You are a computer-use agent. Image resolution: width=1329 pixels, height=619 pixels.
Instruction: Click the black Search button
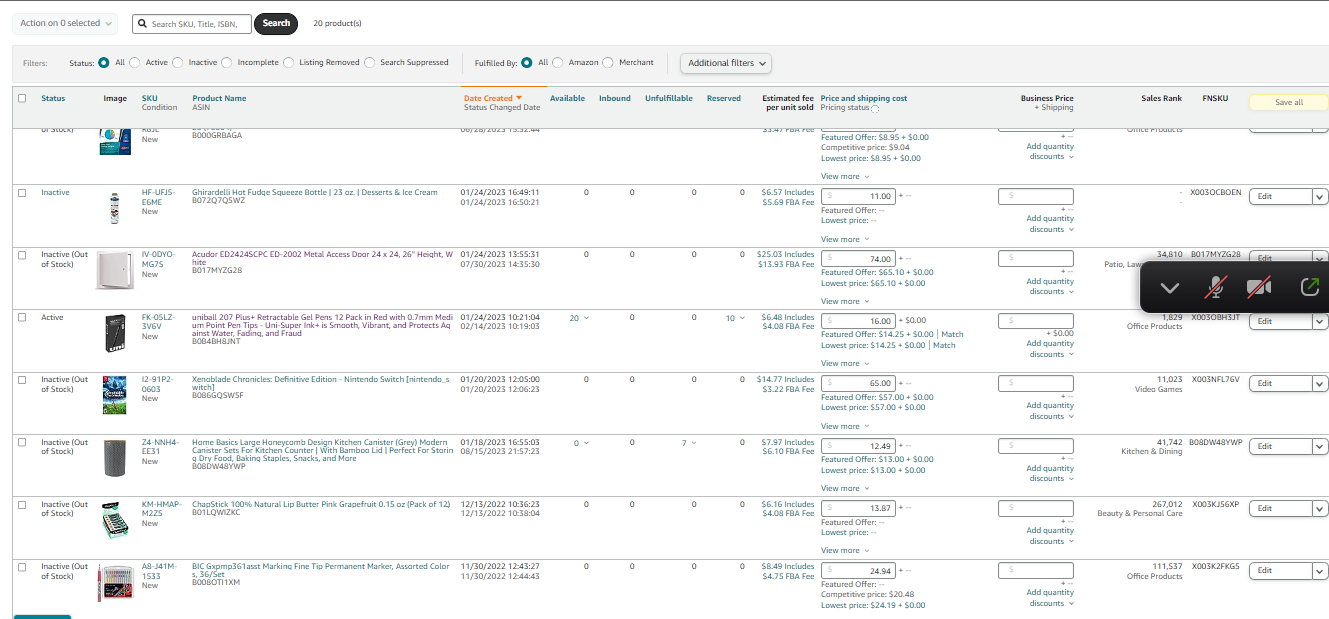276,23
